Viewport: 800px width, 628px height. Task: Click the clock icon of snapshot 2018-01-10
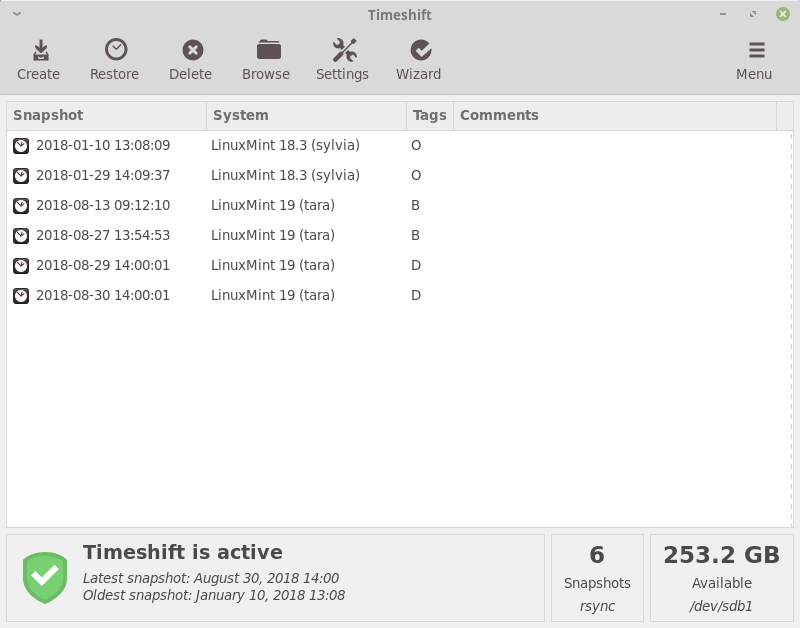tap(21, 146)
